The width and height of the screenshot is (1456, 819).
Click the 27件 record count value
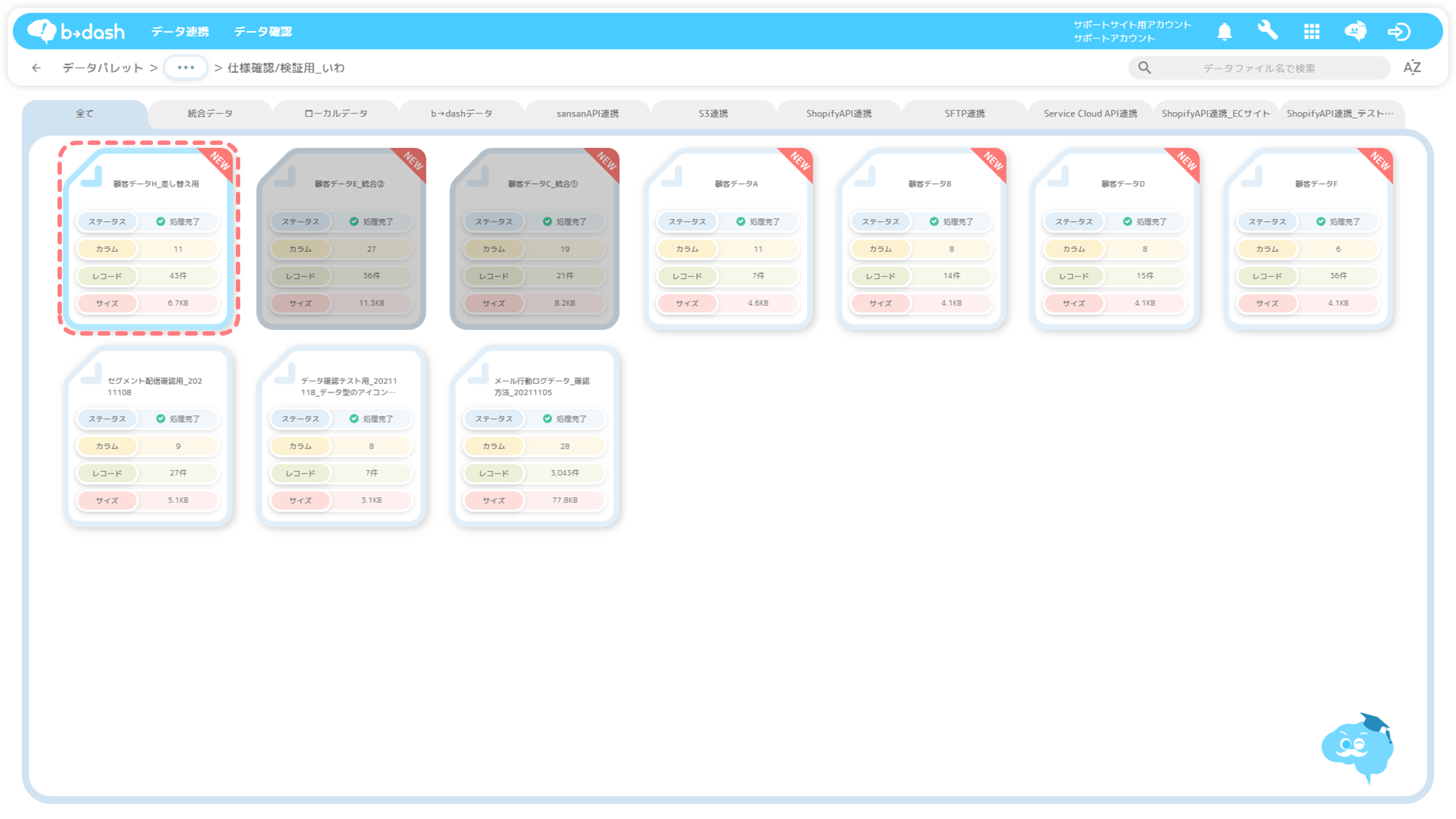point(178,473)
